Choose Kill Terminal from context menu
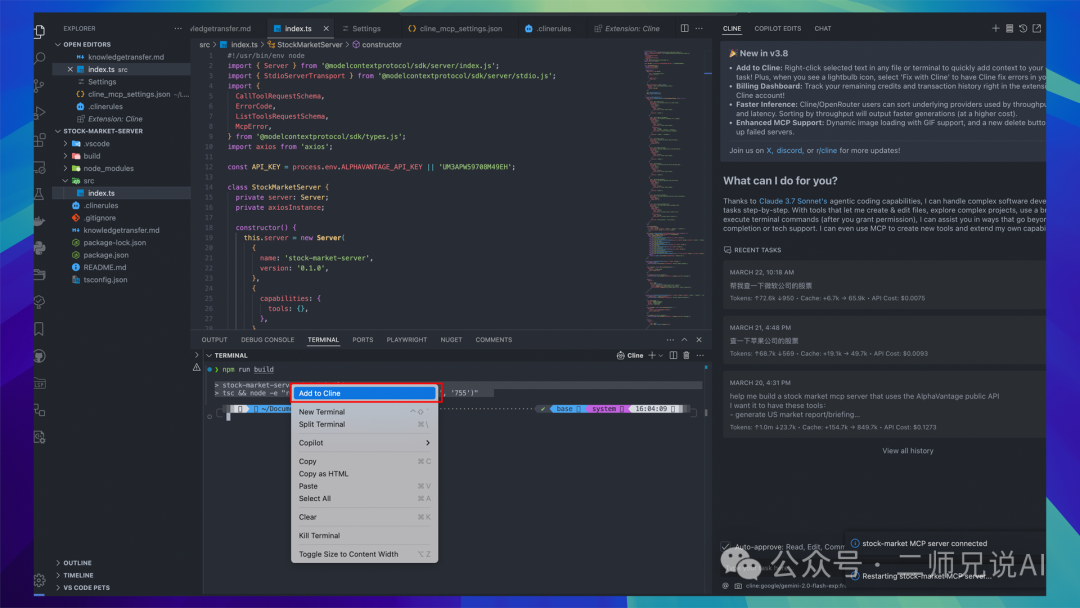Viewport: 1080px width, 608px height. (364, 535)
